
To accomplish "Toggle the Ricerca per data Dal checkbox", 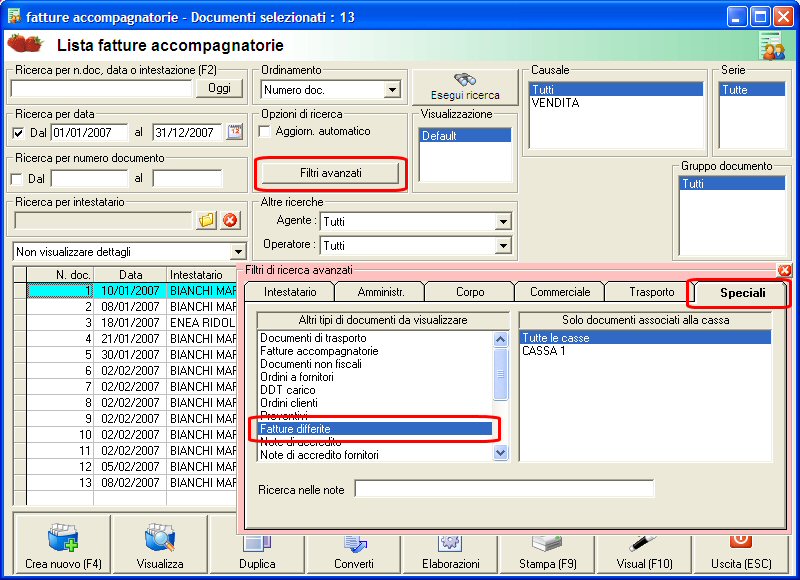I will click(x=18, y=133).
